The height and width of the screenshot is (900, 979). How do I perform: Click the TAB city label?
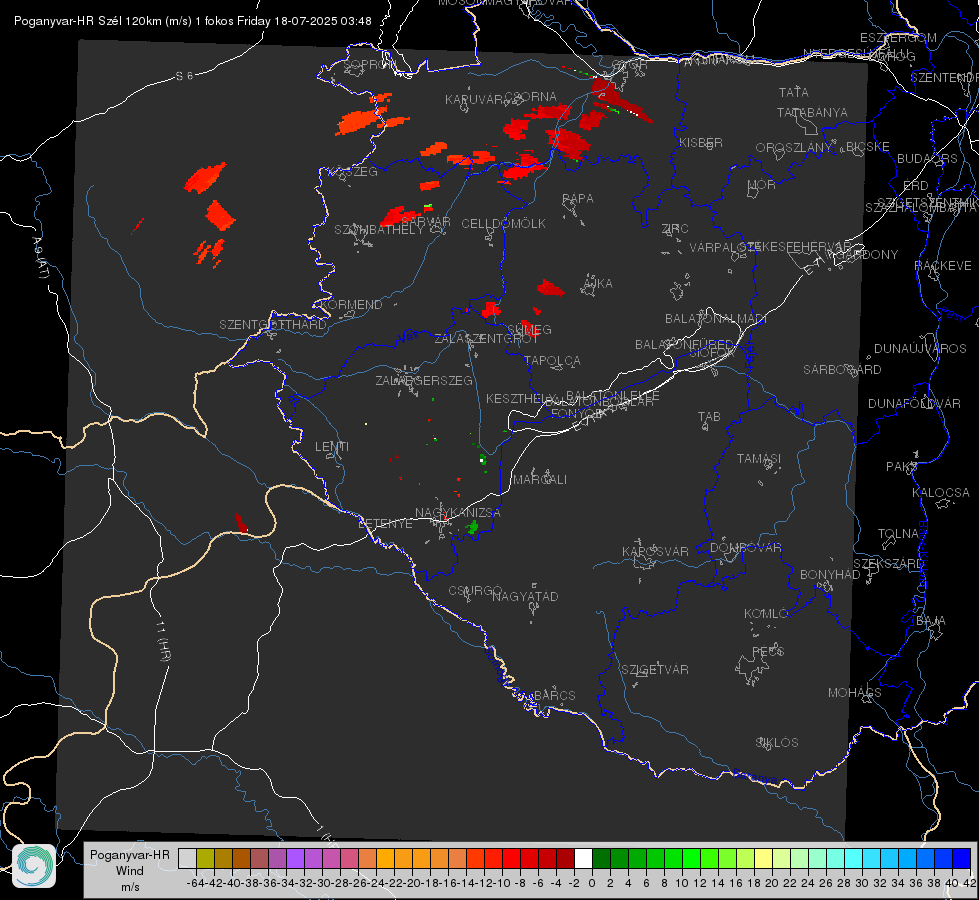[x=709, y=417]
